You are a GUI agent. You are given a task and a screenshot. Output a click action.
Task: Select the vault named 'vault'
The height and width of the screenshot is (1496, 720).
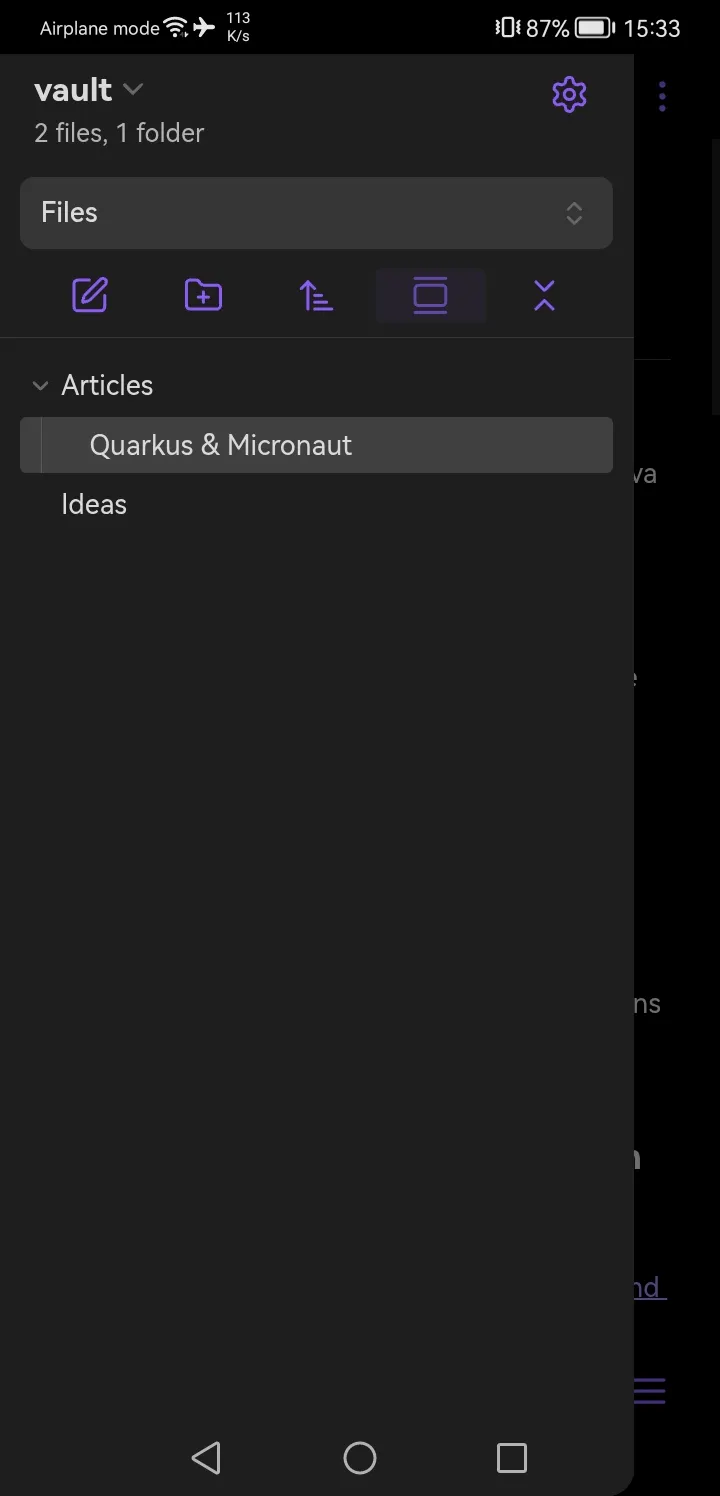tap(73, 89)
